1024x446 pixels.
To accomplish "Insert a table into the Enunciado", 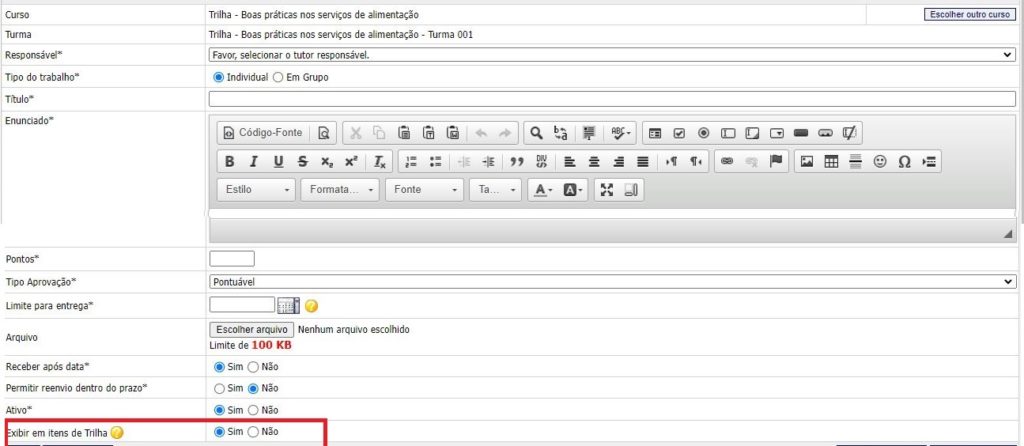I will 831,162.
